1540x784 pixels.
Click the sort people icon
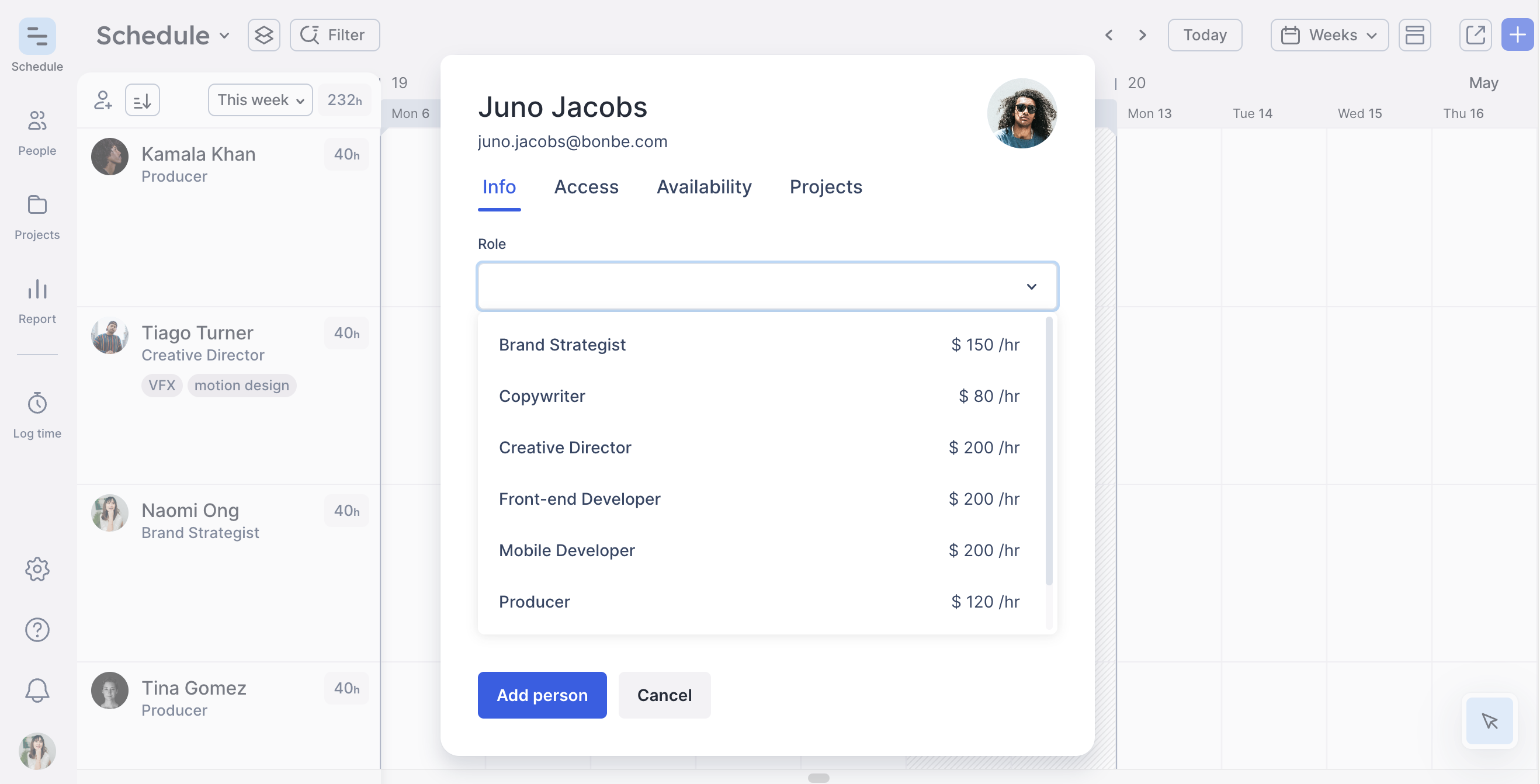coord(143,100)
